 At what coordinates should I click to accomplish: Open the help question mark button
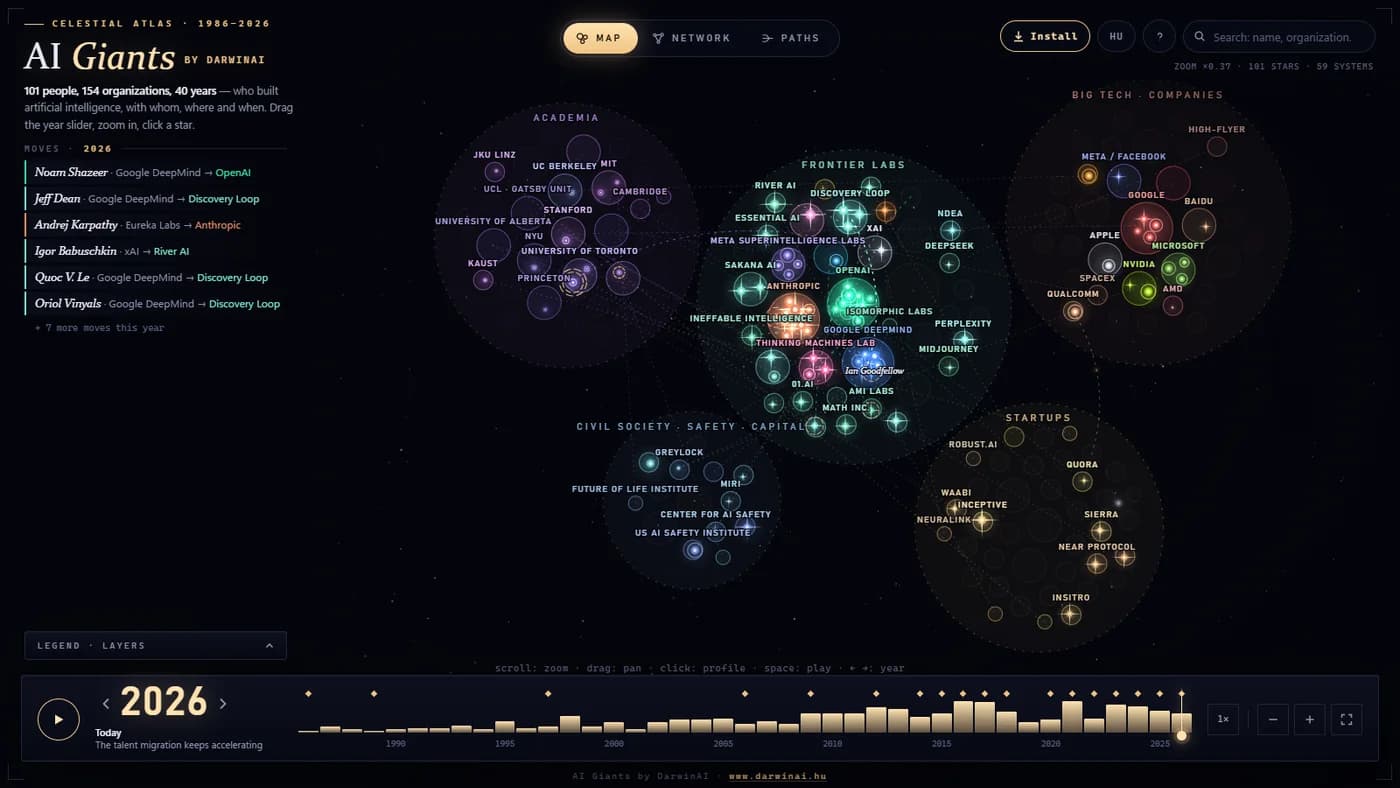click(x=1159, y=37)
